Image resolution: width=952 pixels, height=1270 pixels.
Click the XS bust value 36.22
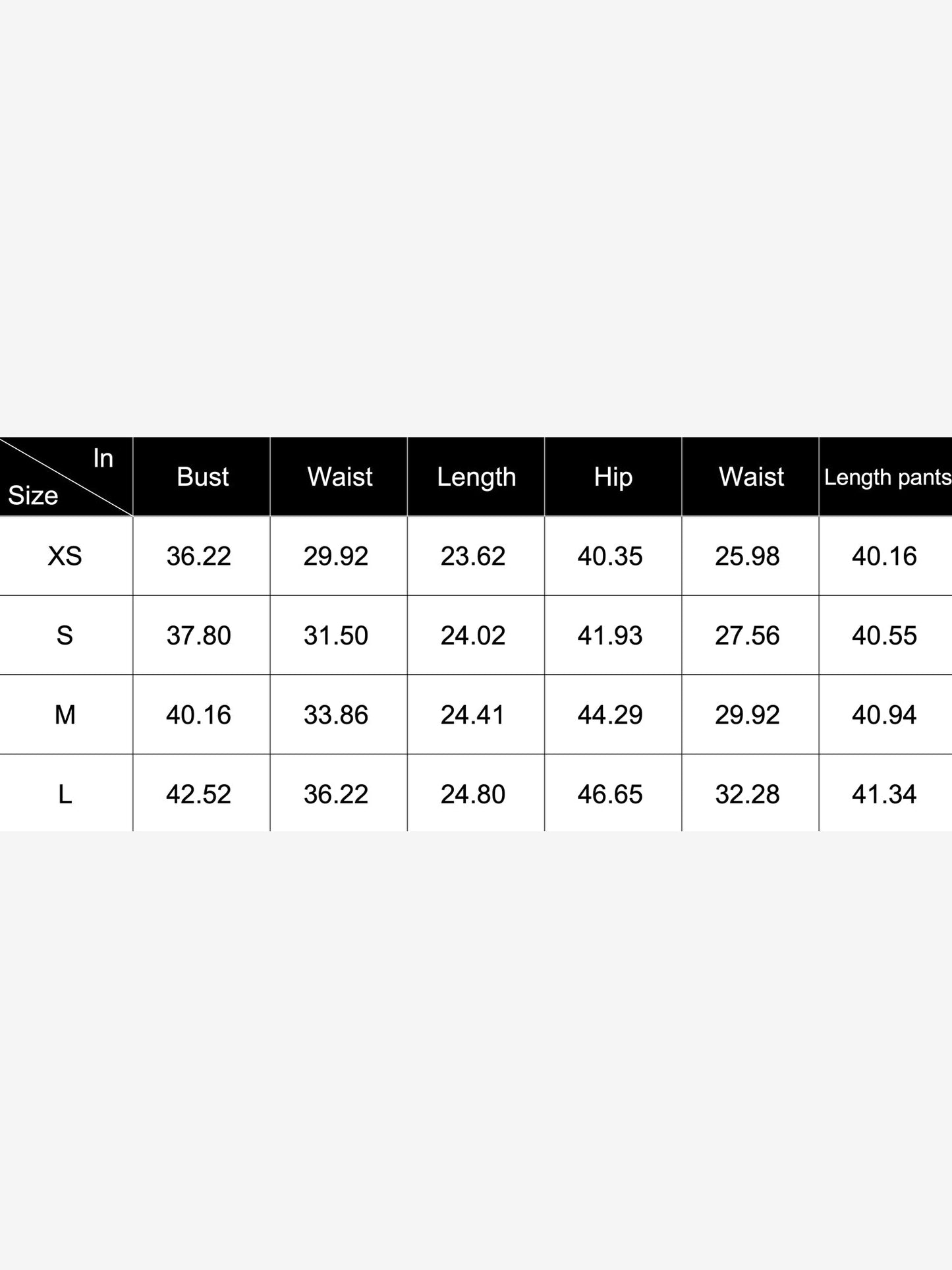[x=199, y=556]
